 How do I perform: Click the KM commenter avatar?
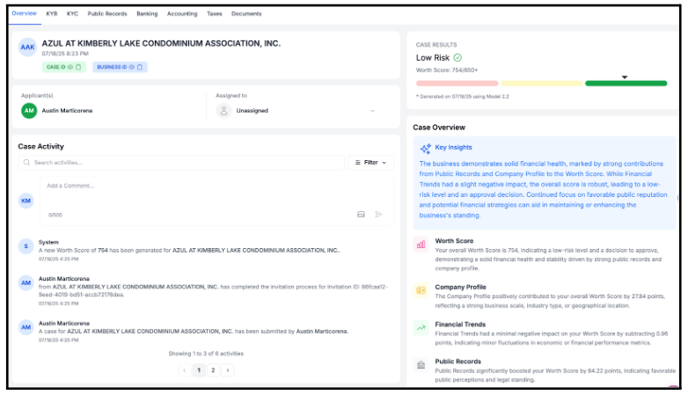(26, 201)
